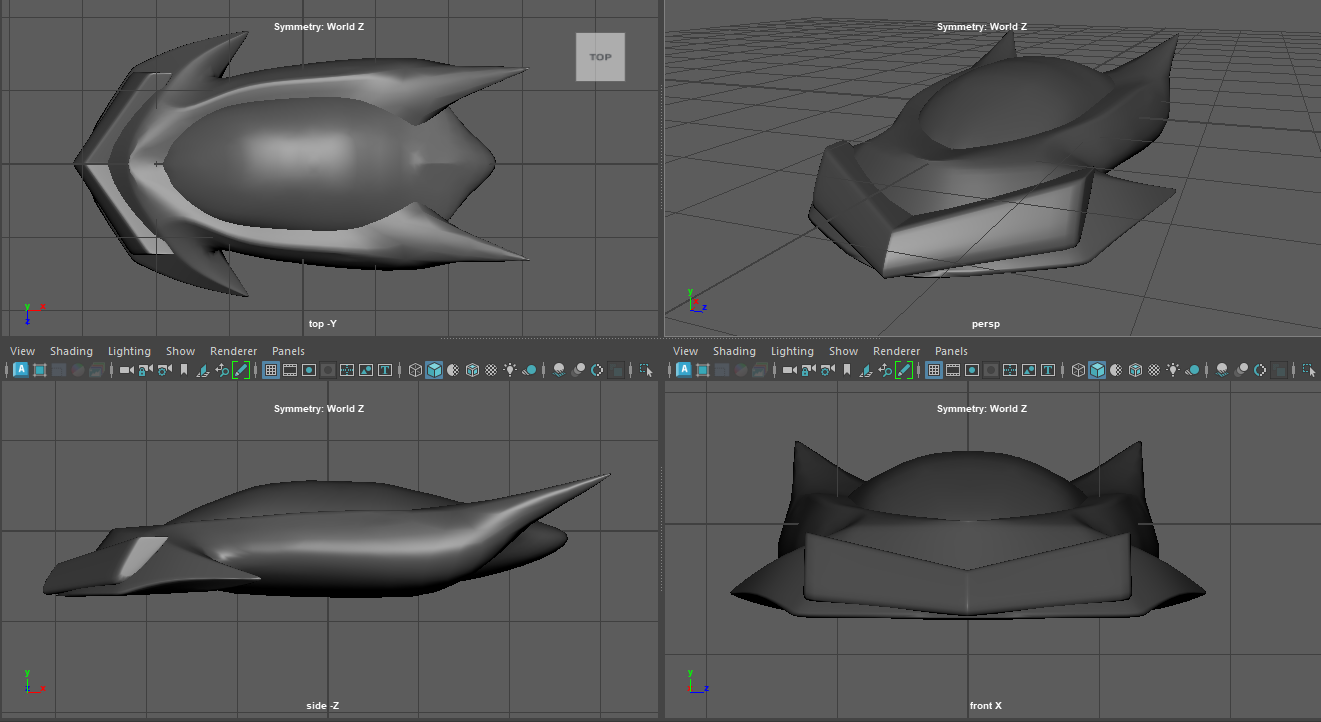This screenshot has width=1321, height=722.
Task: Activate grease pencil tool in side view toolbar
Action: point(241,370)
